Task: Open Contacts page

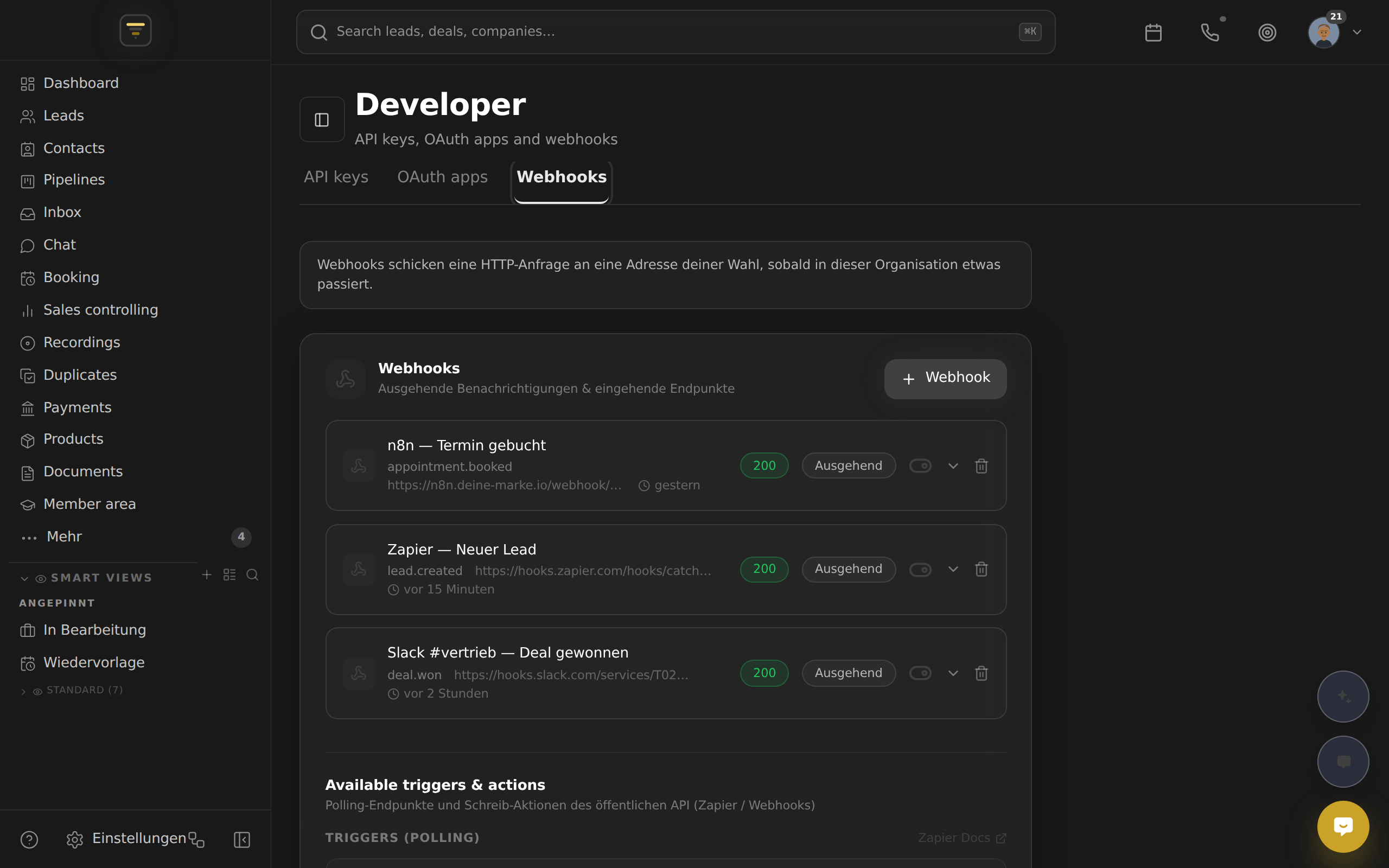Action: (136, 148)
